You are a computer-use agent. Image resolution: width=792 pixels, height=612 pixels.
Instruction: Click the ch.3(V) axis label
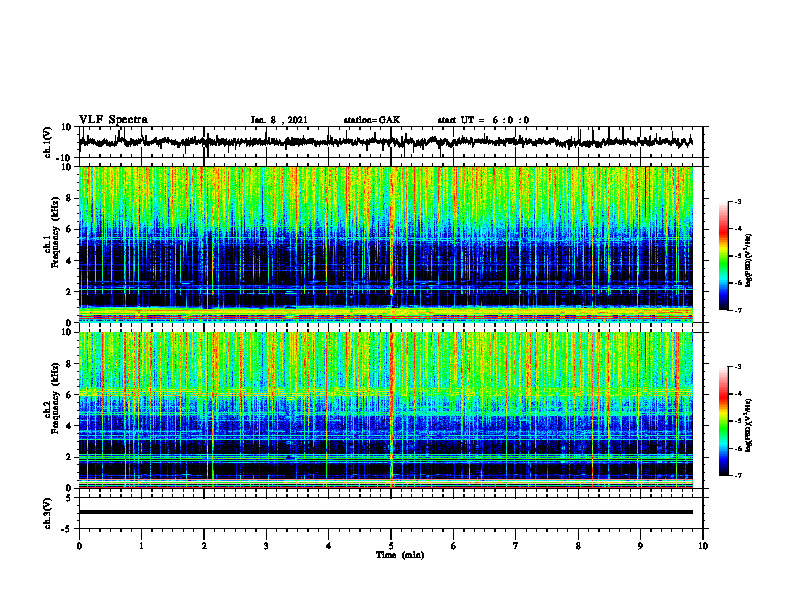[48, 513]
